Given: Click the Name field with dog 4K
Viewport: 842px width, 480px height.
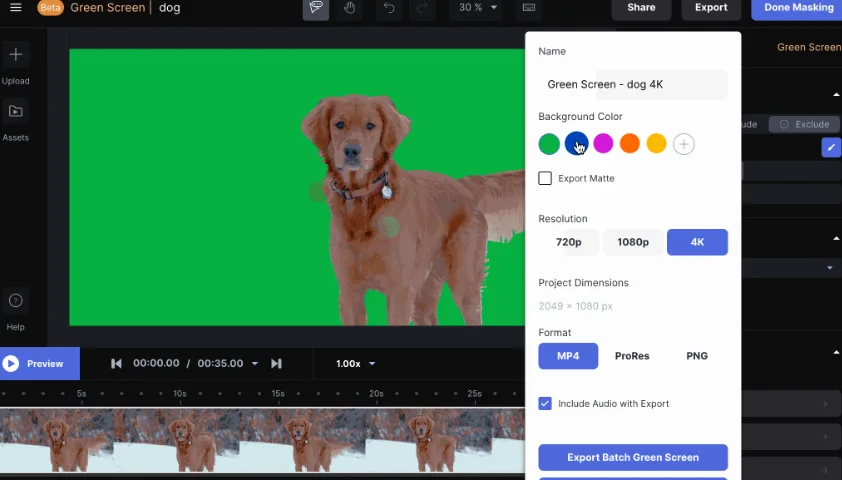Looking at the screenshot, I should coord(632,85).
